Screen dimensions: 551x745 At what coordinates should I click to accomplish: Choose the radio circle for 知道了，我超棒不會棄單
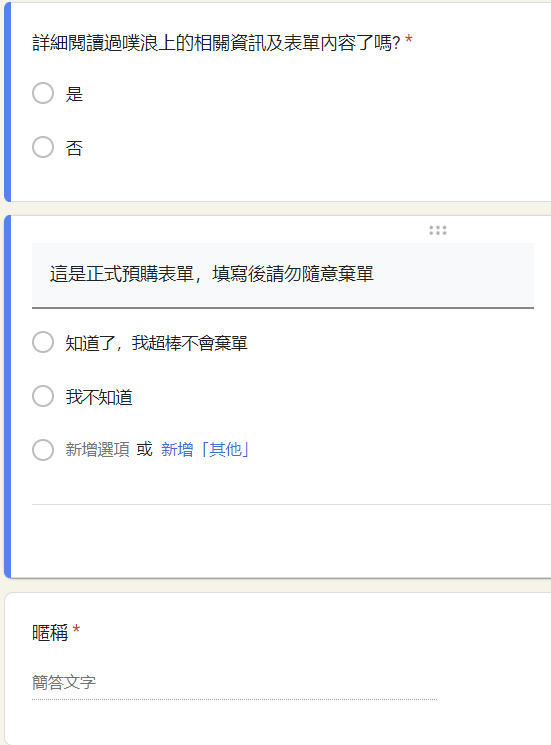click(x=43, y=342)
